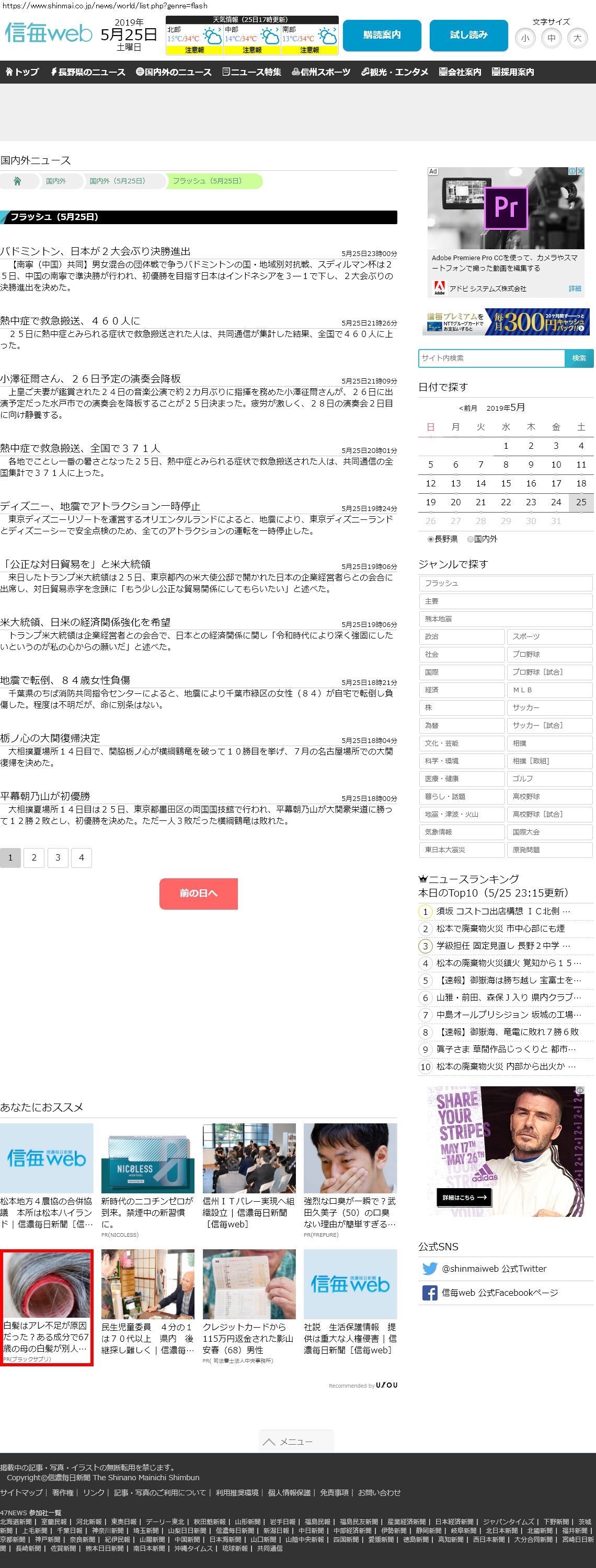This screenshot has width=596, height=1568.
Task: Select calendar date 15
Action: pos(506,483)
